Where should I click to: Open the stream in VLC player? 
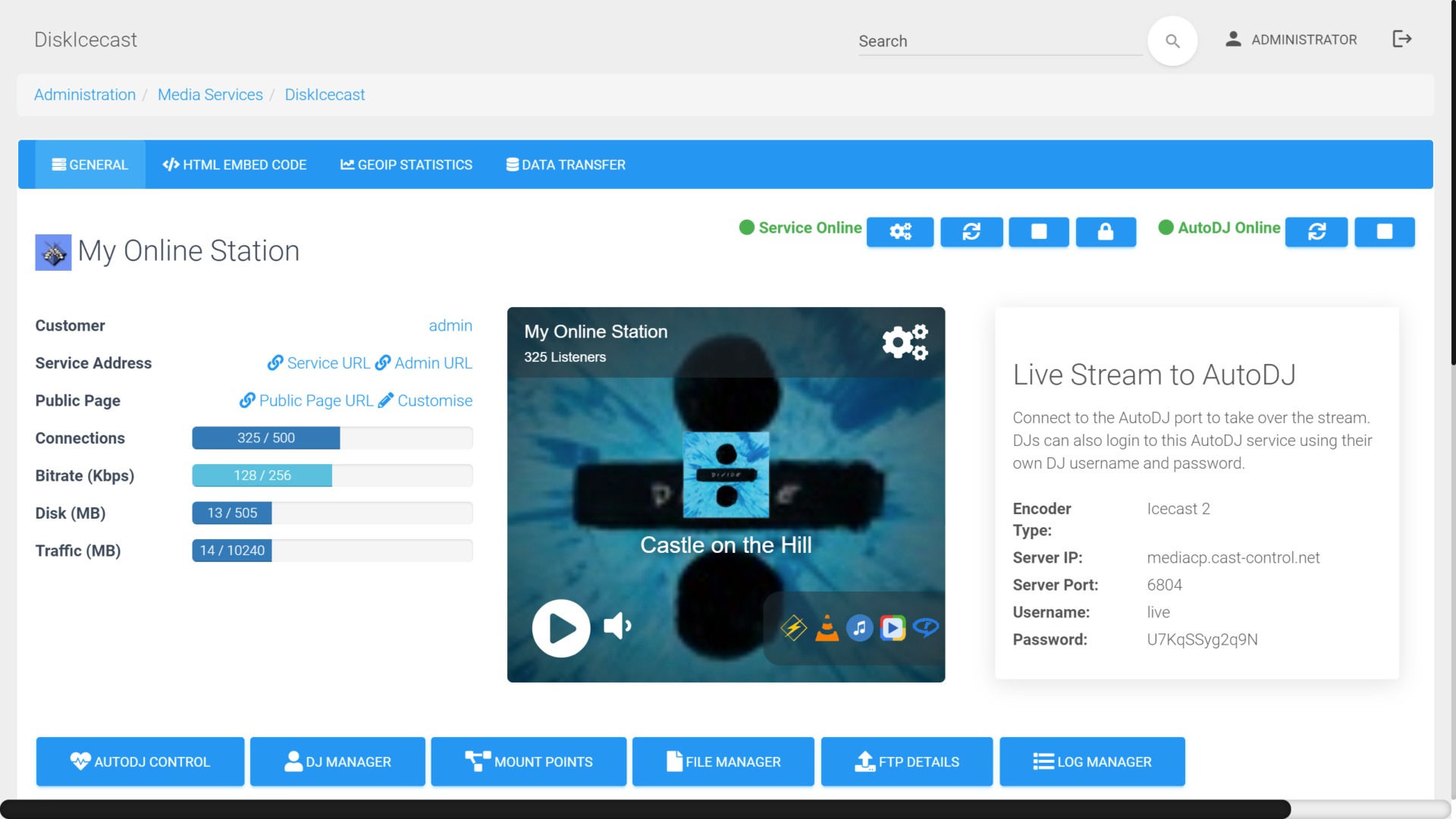[x=827, y=628]
